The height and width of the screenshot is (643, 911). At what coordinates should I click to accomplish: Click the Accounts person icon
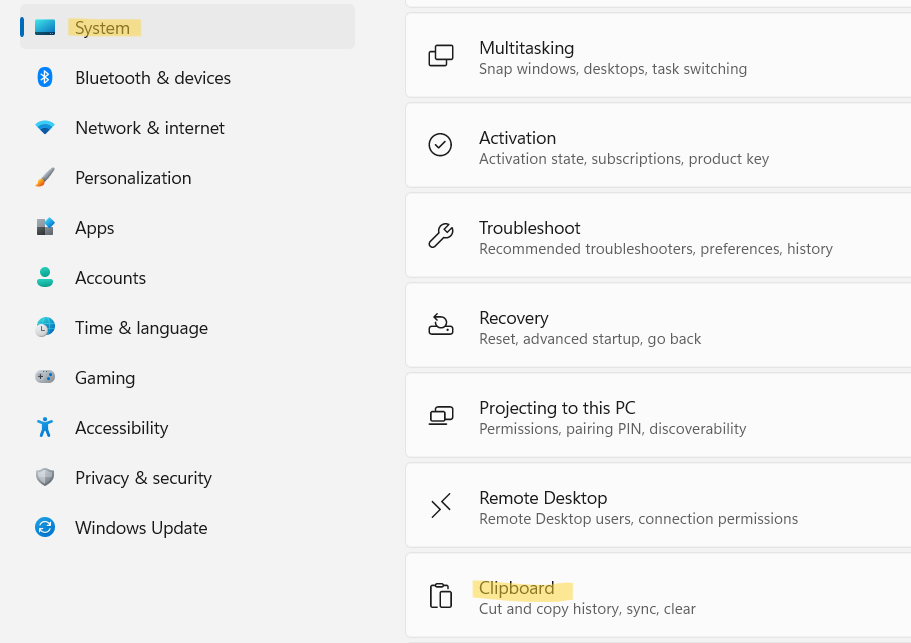point(45,278)
